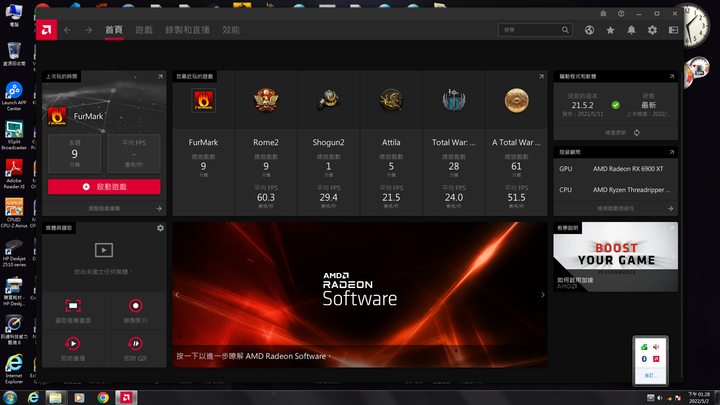
Task: Click the bug report icon in title bar
Action: pyautogui.click(x=603, y=14)
